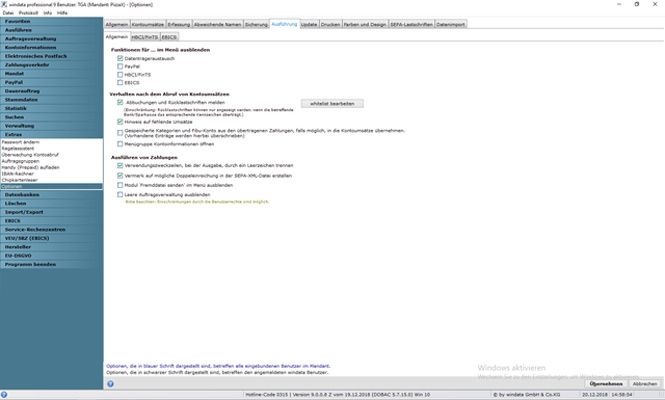Image resolution: width=665 pixels, height=400 pixels.
Task: Open the Protokoll menu
Action: (x=28, y=13)
